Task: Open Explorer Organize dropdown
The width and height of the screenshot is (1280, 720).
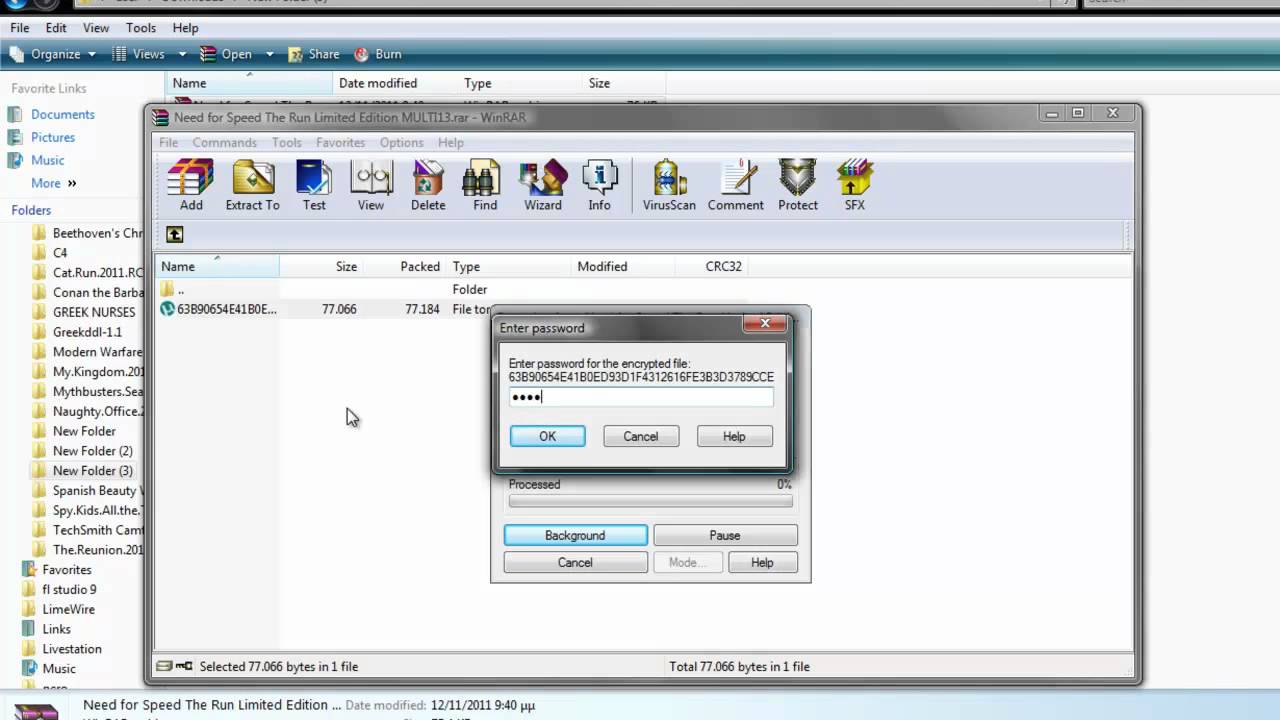Action: tap(53, 54)
